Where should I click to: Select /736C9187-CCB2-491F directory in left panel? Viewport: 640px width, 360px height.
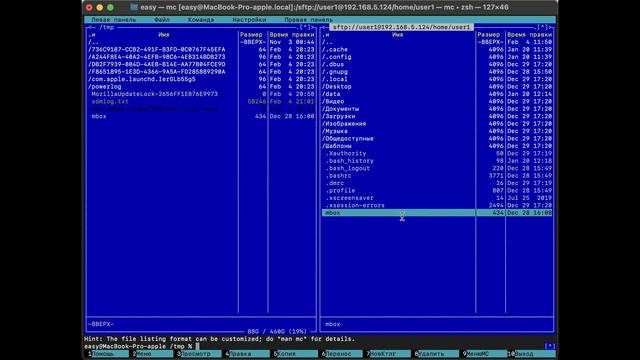tap(201, 49)
